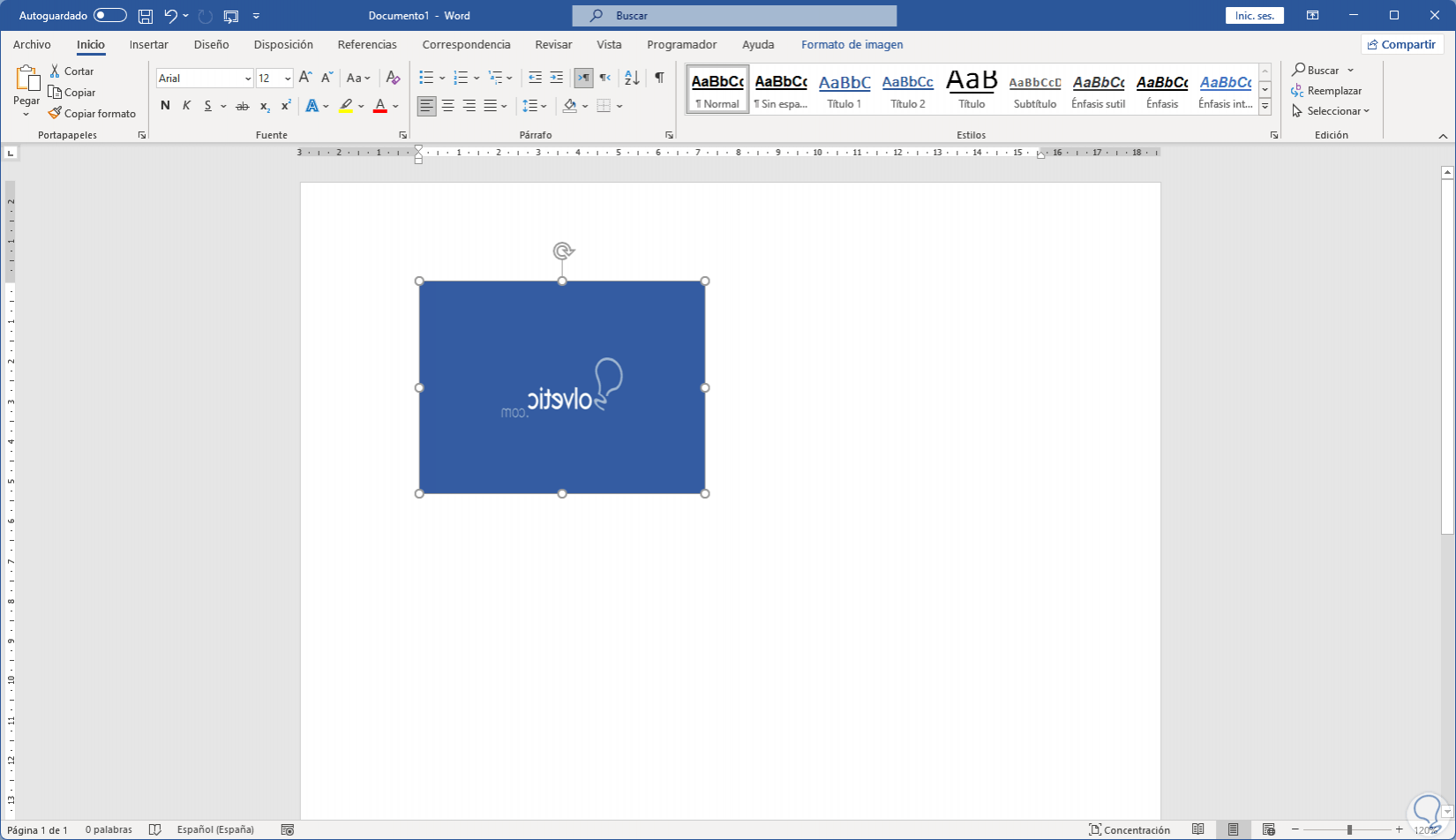Image resolution: width=1456 pixels, height=840 pixels.
Task: Click Cortar scissors icon
Action: pos(55,71)
